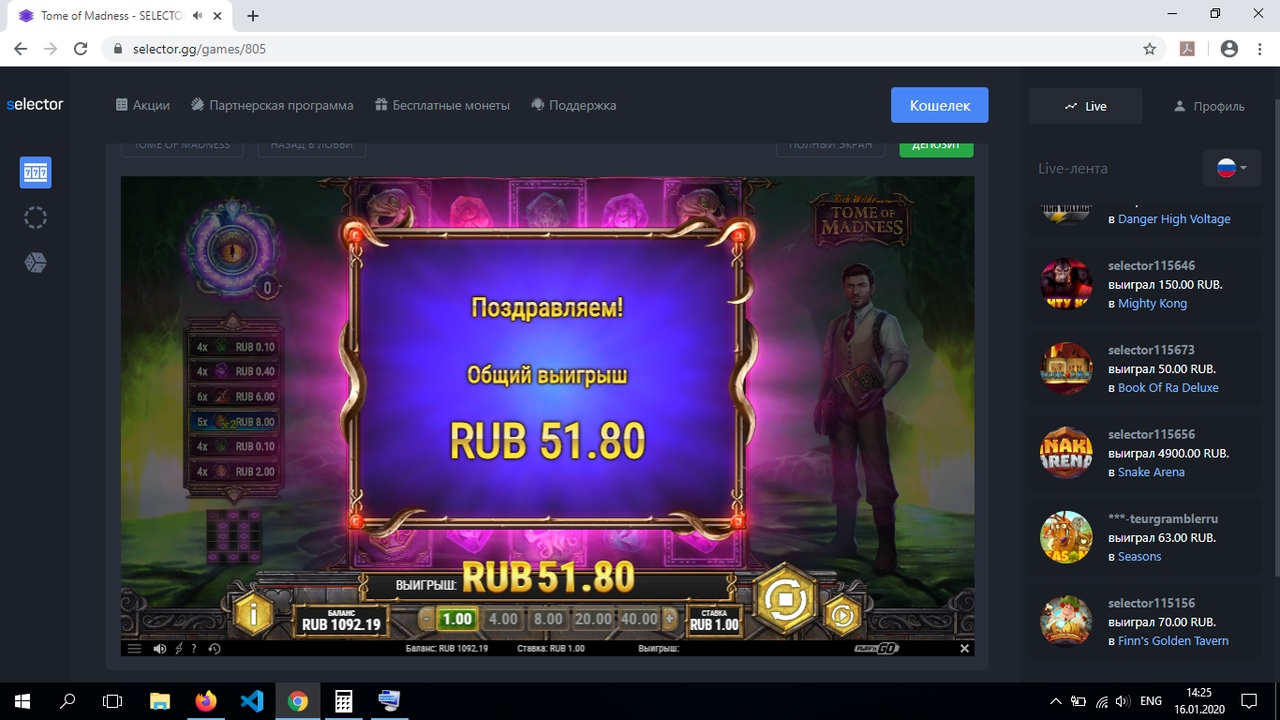Open a new browser tab
This screenshot has width=1280, height=720.
click(x=253, y=16)
